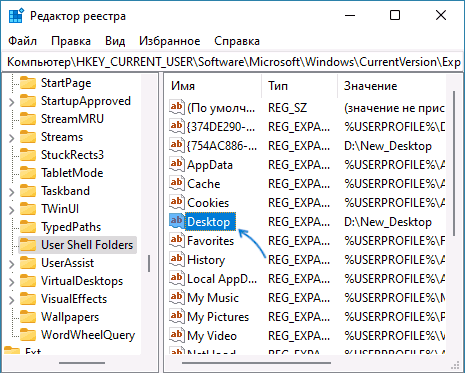Select the Wallpapers folder icon
This screenshot has height=373, width=465.
[x=28, y=317]
